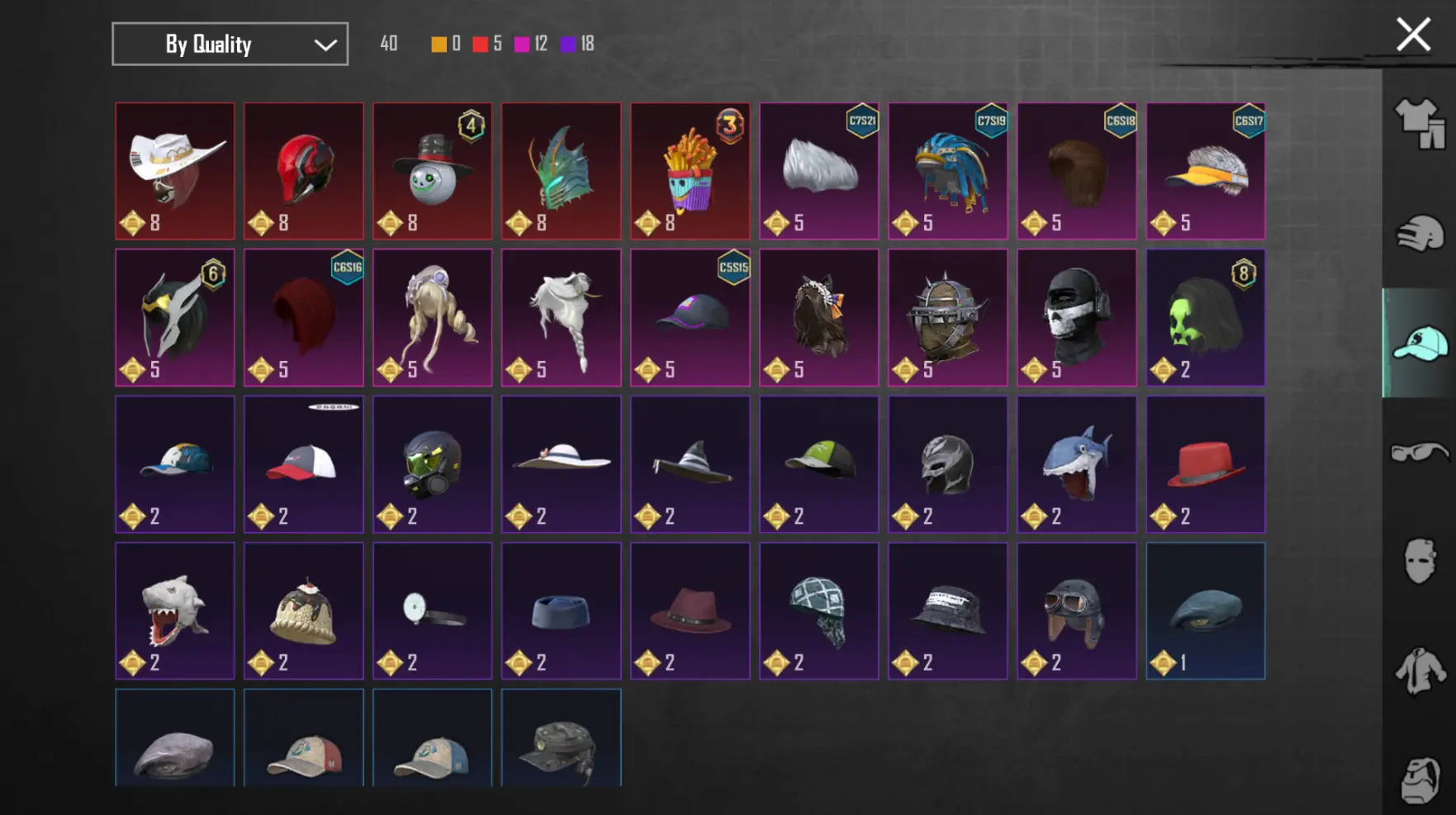Viewport: 1456px width, 815px height.
Task: Open the outfit sets category icon
Action: 1420,124
